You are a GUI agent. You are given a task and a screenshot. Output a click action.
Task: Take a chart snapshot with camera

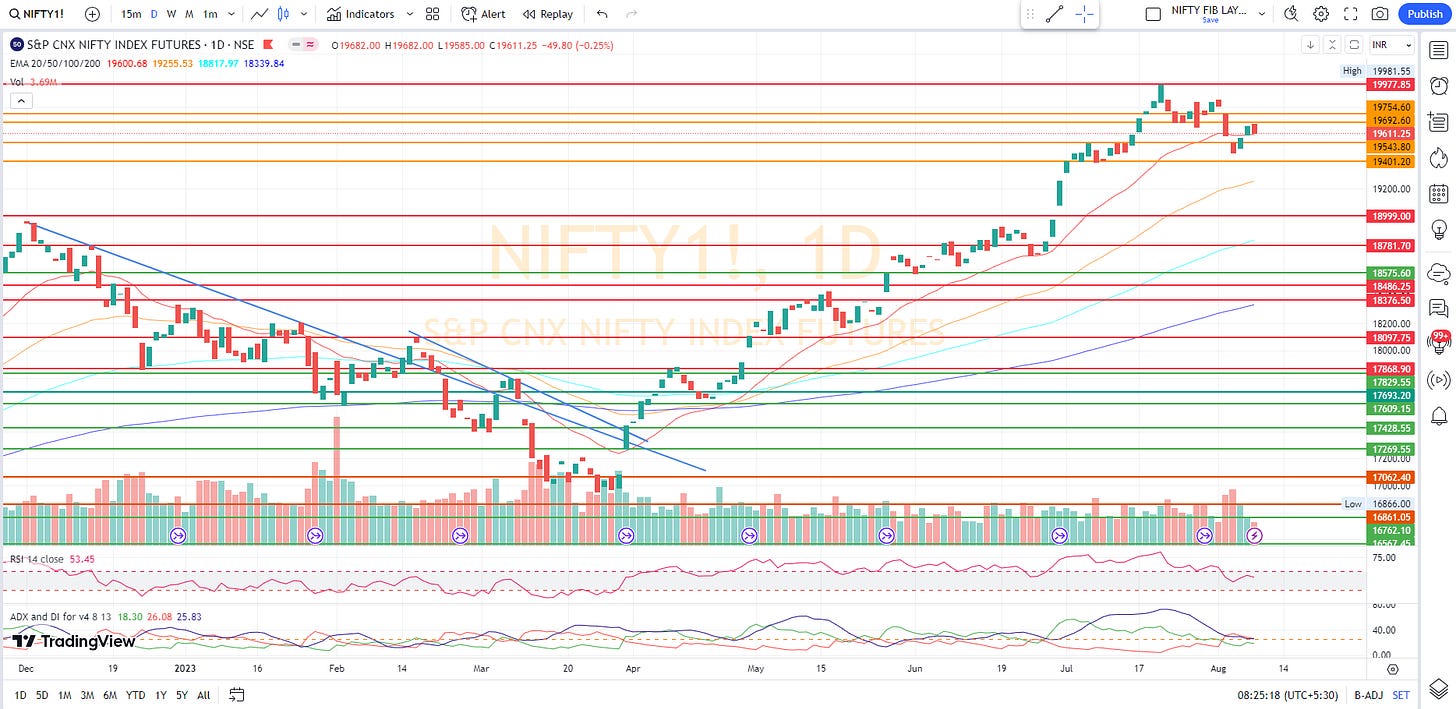point(1380,14)
